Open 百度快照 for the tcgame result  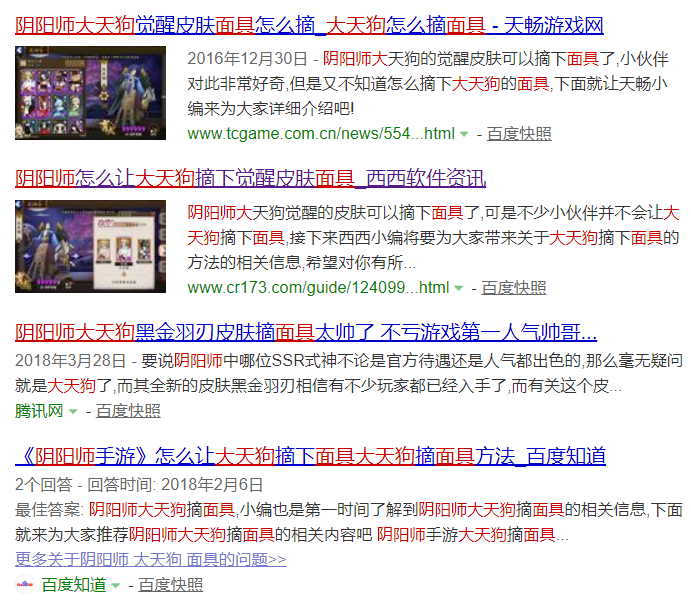tap(519, 134)
